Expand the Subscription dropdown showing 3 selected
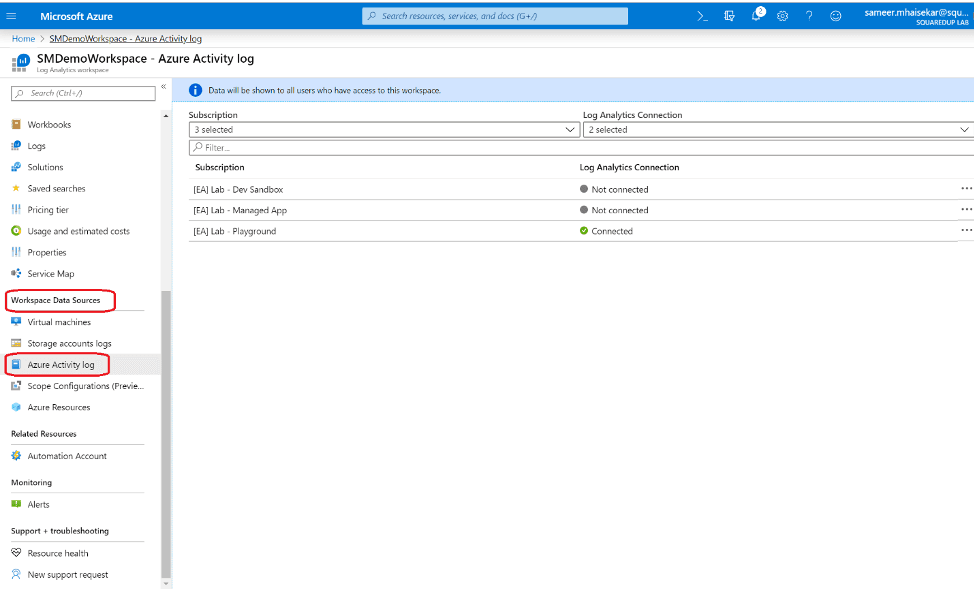Image resolution: width=974 pixels, height=589 pixels. [x=384, y=130]
